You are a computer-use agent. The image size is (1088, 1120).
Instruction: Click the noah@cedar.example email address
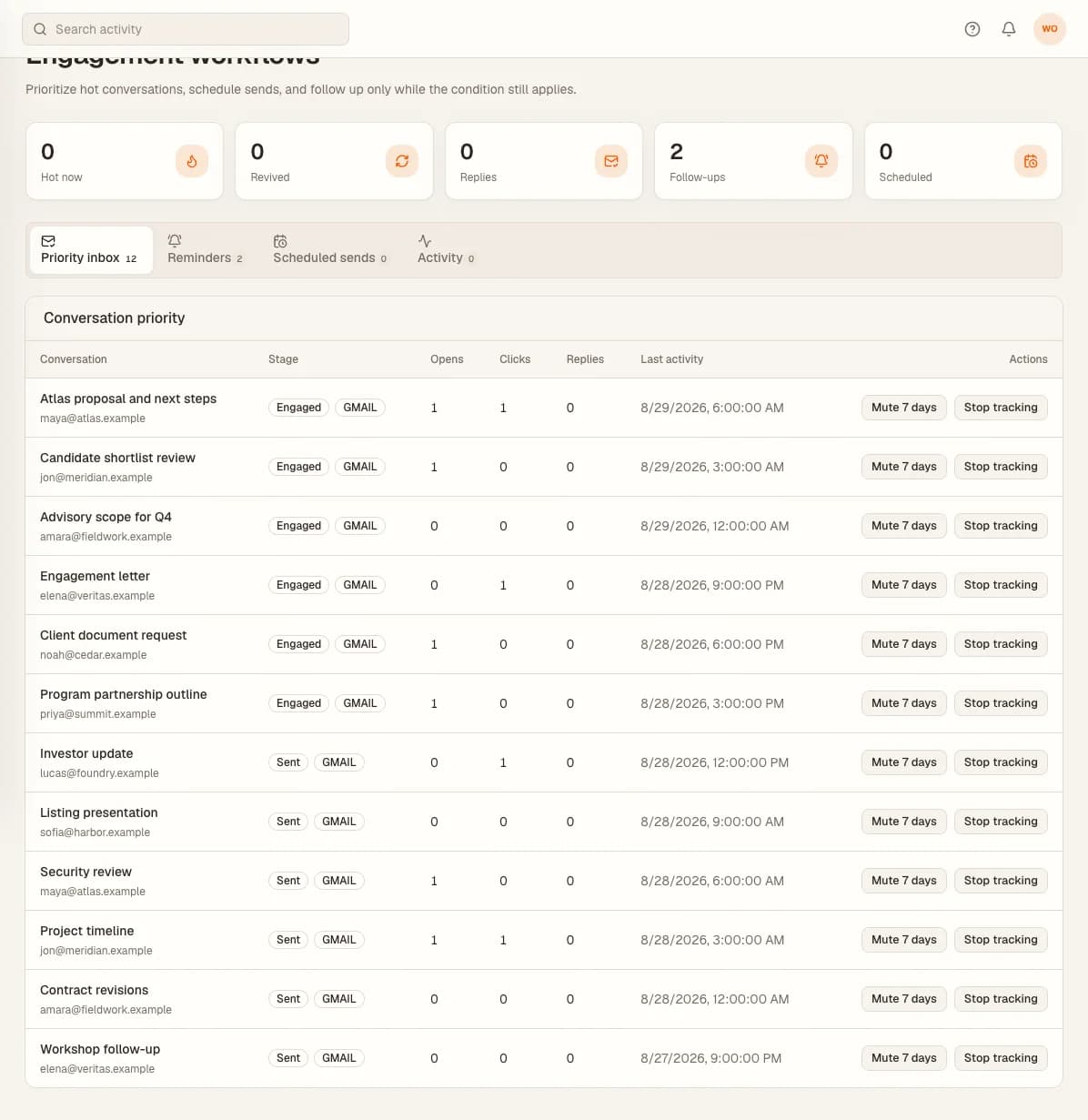click(93, 655)
